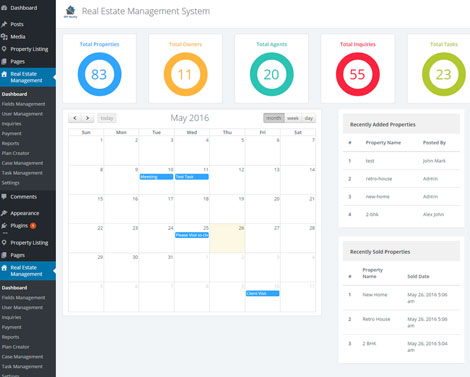Switch the calendar to week view
This screenshot has height=377, width=470.
(x=293, y=118)
